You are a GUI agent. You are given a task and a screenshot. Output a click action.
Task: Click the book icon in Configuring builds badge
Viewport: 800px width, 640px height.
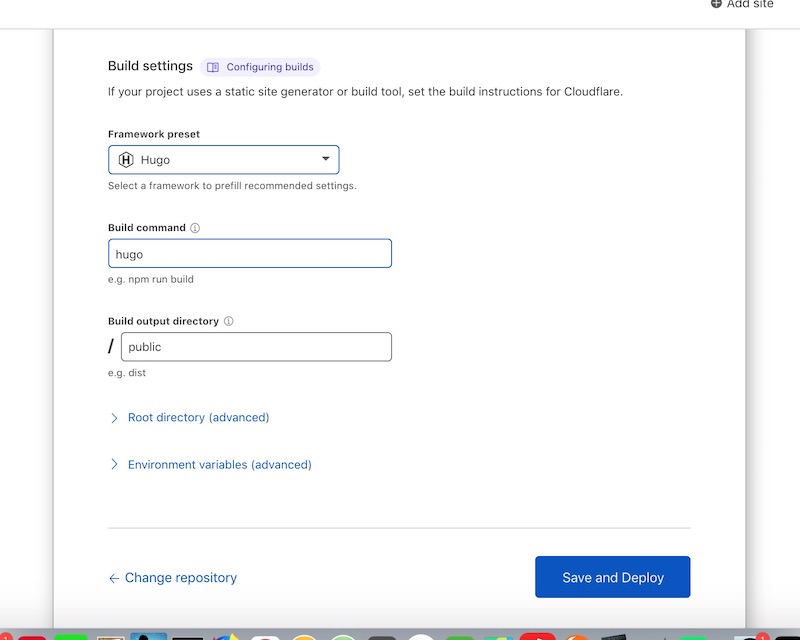213,67
